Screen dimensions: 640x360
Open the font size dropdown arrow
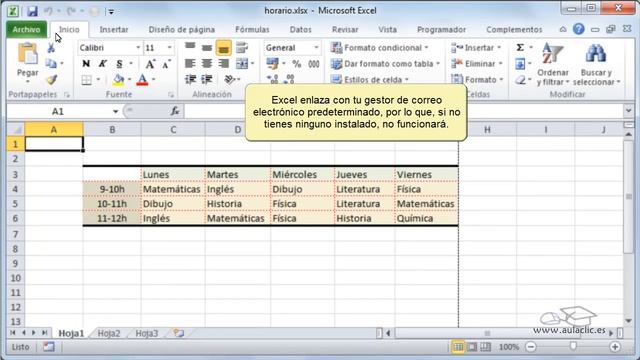click(x=169, y=48)
